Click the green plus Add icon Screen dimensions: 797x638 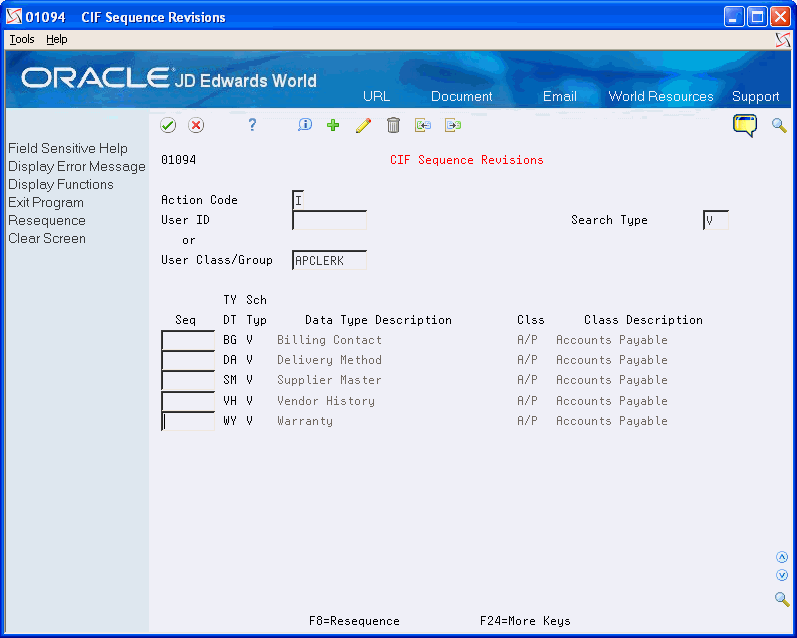333,125
